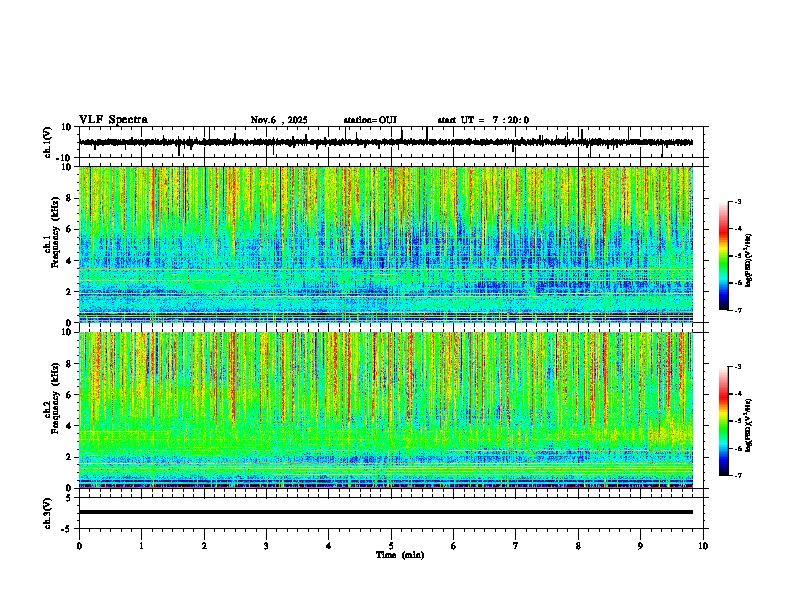Click the ch.1 "Frequency (kHz)" axis label
Viewport: 792px width, 612px height.
[55, 232]
